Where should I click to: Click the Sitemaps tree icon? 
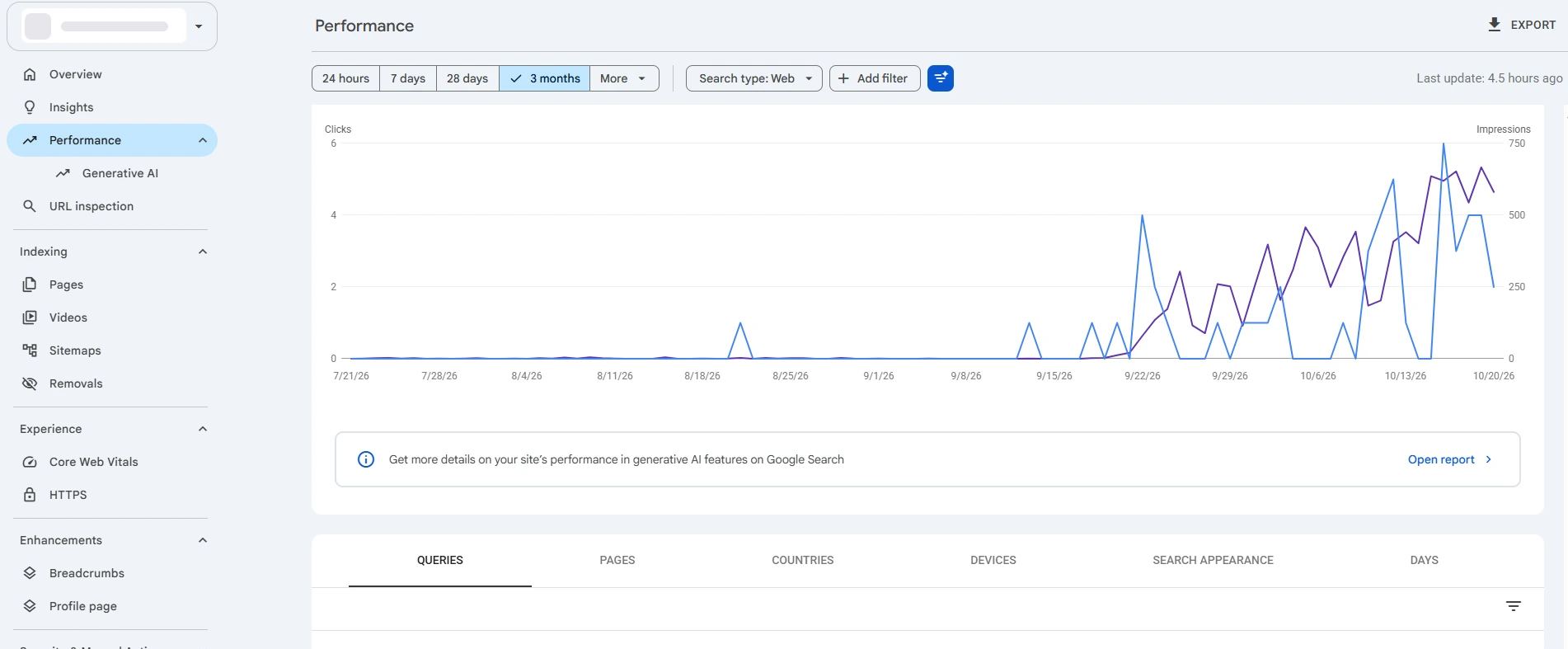[30, 350]
